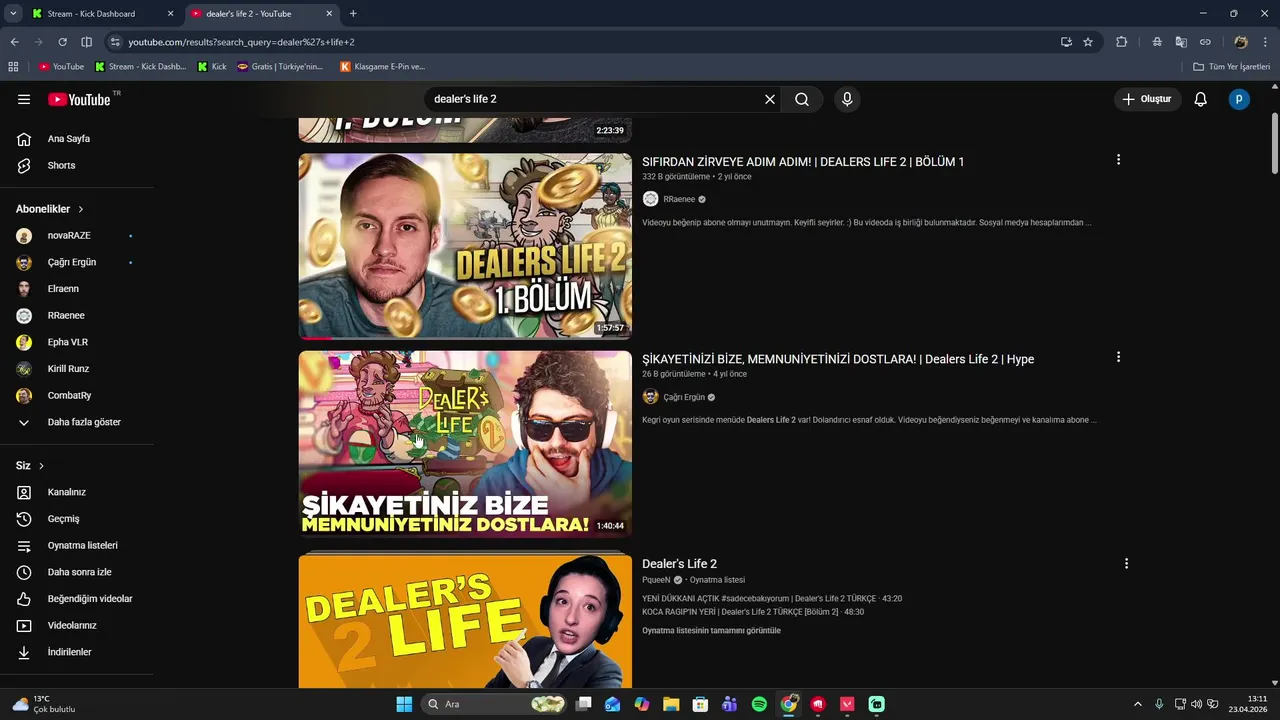
Task: Open the extensions puzzle icon
Action: [1121, 42]
